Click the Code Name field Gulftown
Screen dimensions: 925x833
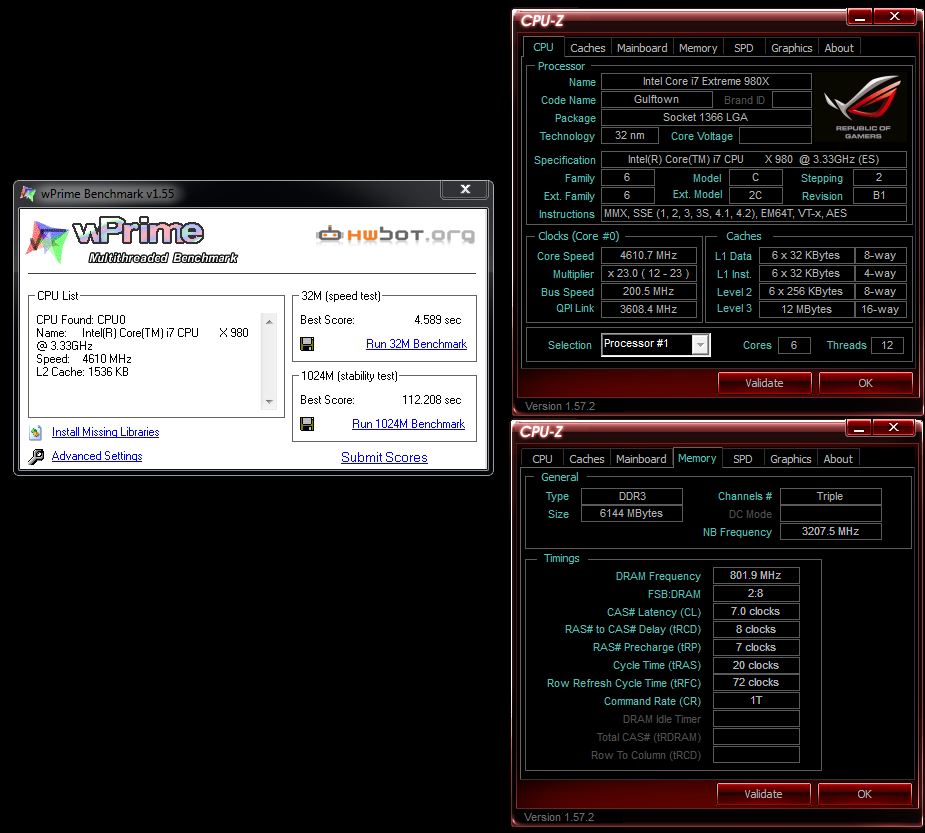point(657,100)
